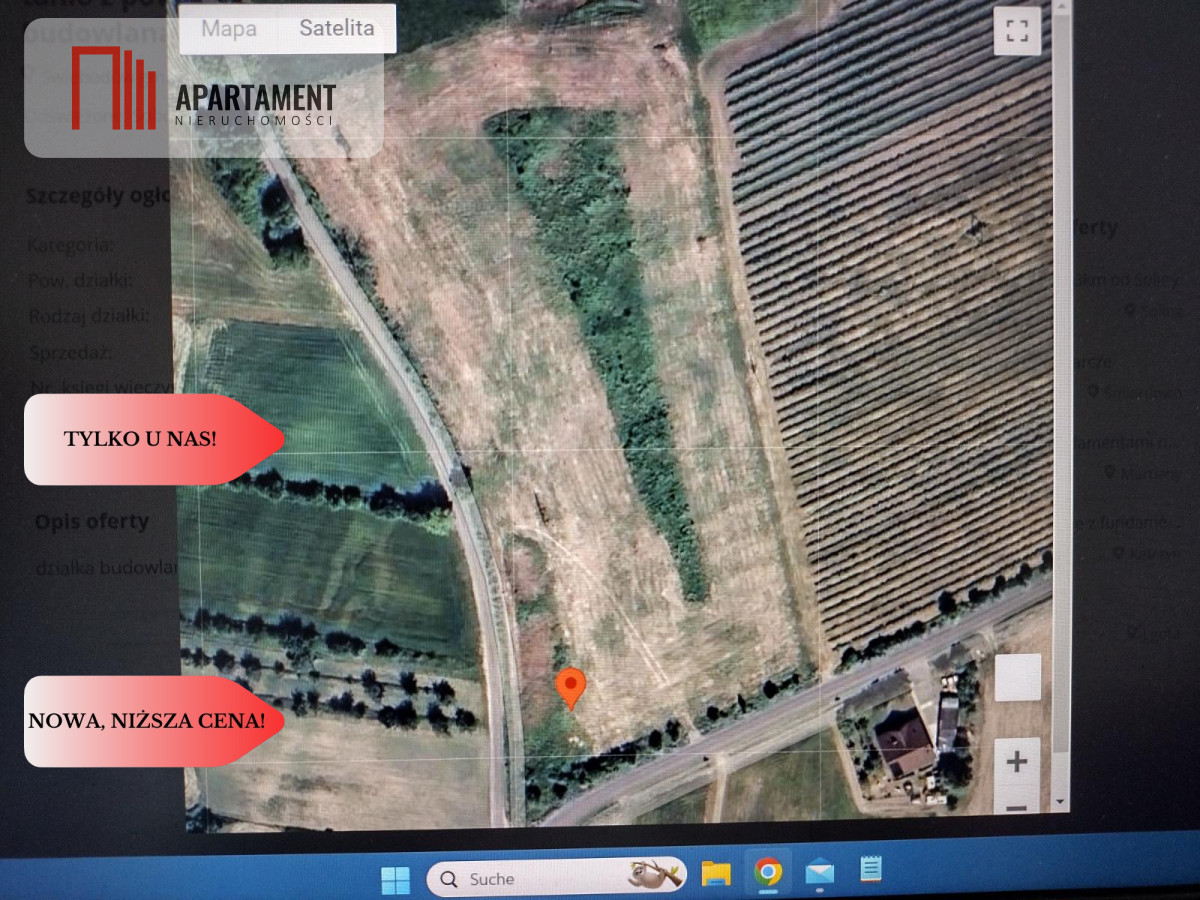Viewport: 1200px width, 900px height.
Task: Click the white Street View control box
Action: (x=1017, y=677)
